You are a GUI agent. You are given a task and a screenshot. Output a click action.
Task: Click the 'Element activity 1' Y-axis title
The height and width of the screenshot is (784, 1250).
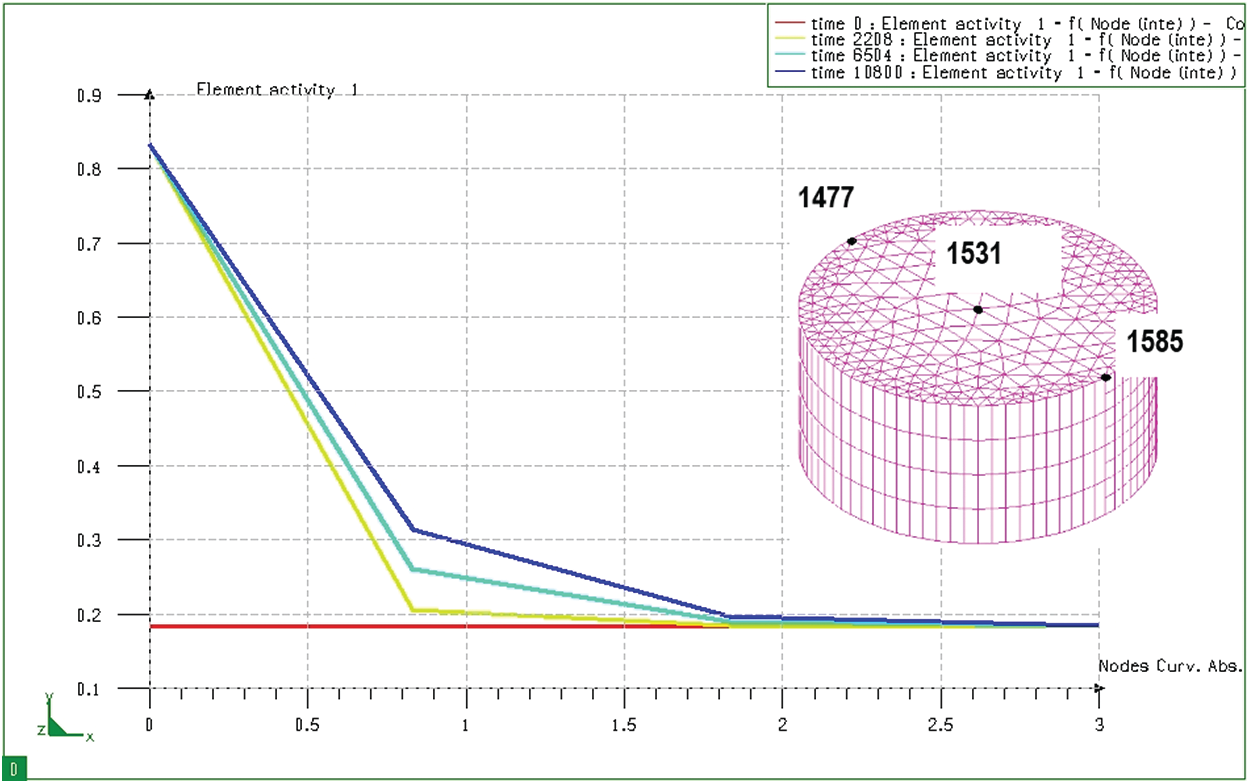click(x=277, y=90)
